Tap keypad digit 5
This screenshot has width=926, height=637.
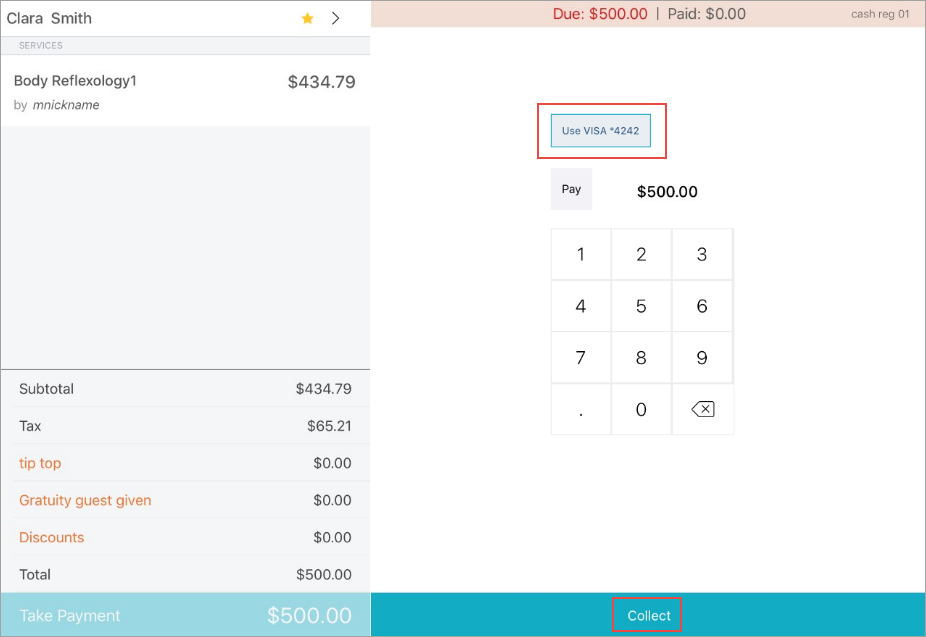point(641,306)
